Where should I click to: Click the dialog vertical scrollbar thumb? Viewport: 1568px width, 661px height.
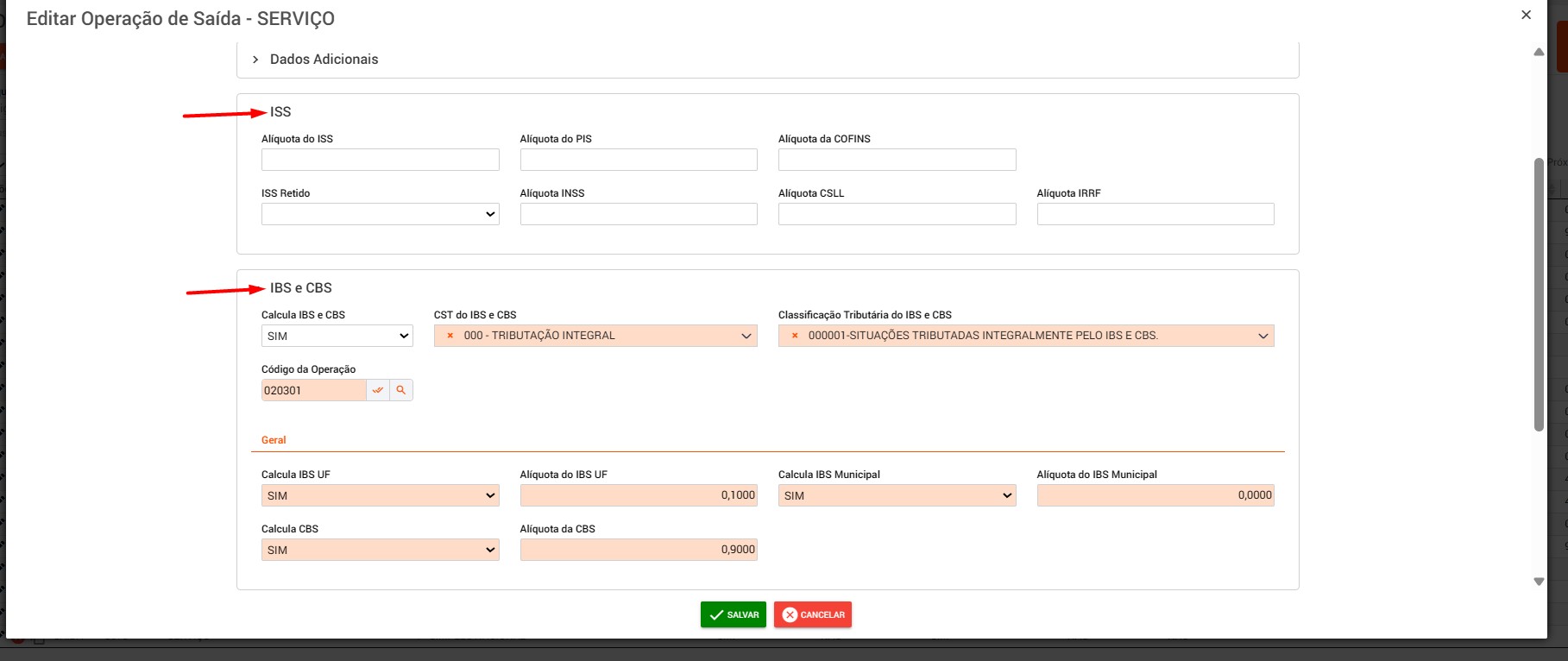click(1539, 294)
